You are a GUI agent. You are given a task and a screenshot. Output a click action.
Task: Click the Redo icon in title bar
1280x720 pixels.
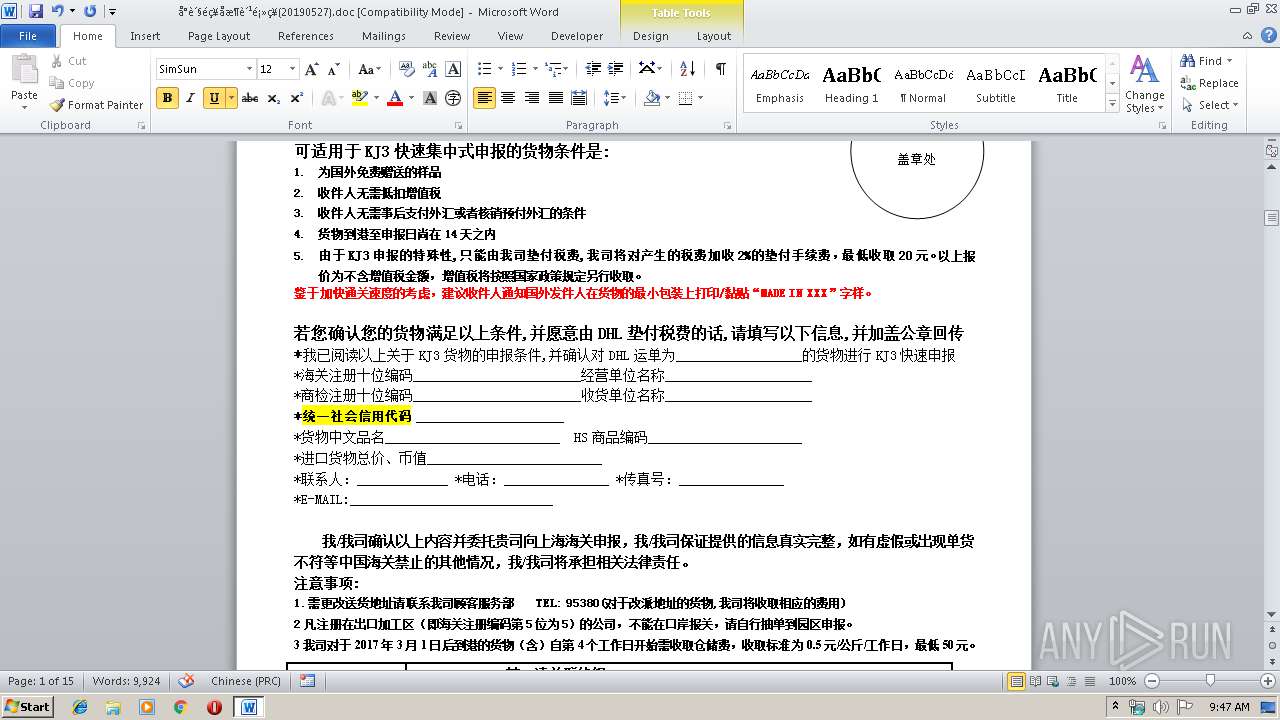click(x=90, y=11)
